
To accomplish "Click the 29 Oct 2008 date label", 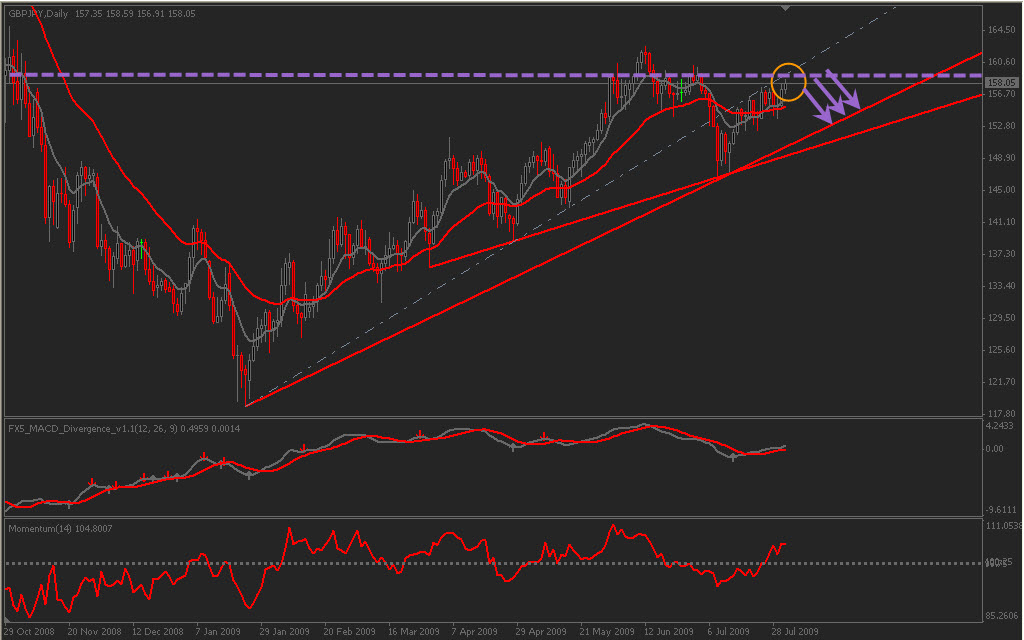I will [x=30, y=631].
